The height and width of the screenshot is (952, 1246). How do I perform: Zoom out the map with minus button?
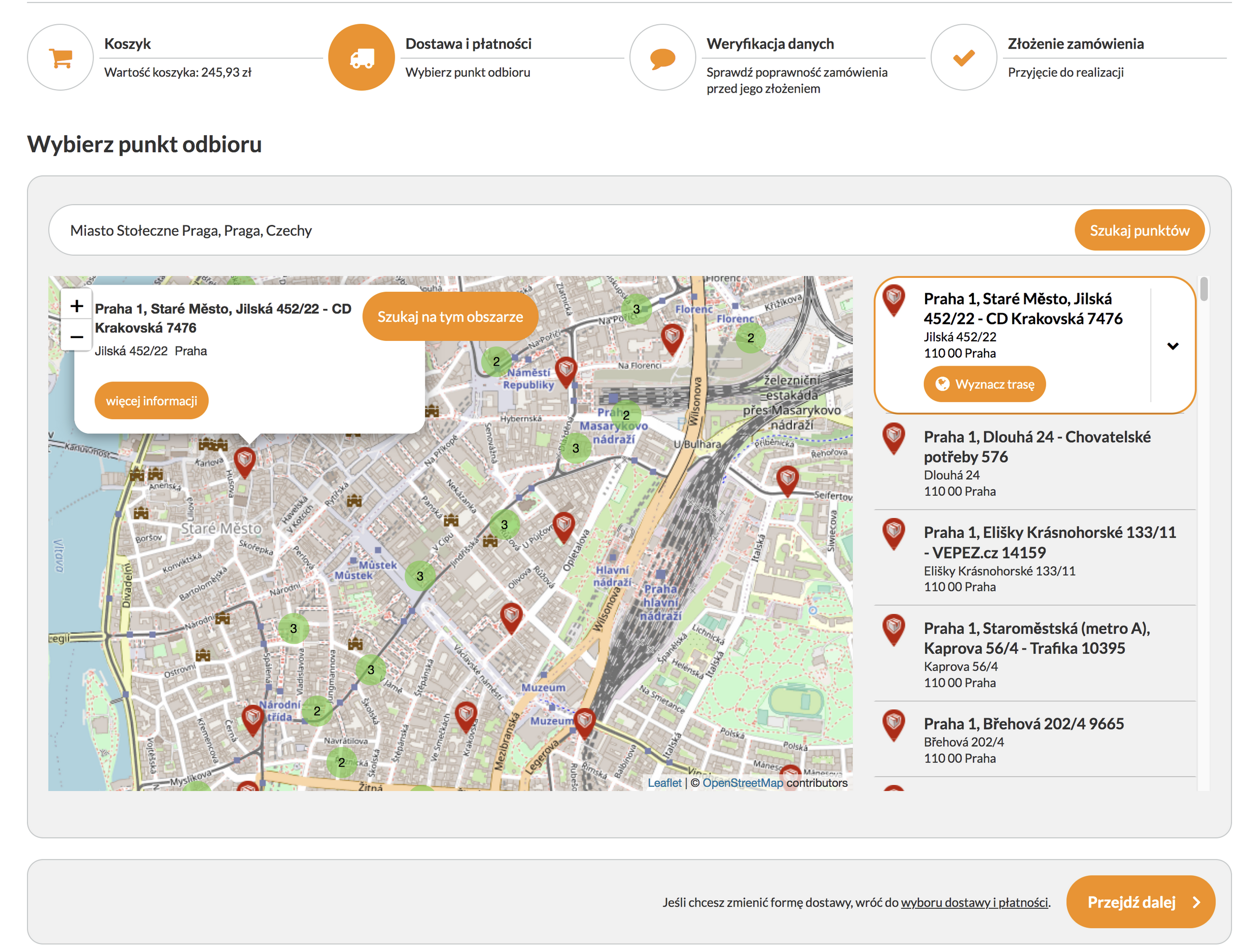(x=76, y=337)
